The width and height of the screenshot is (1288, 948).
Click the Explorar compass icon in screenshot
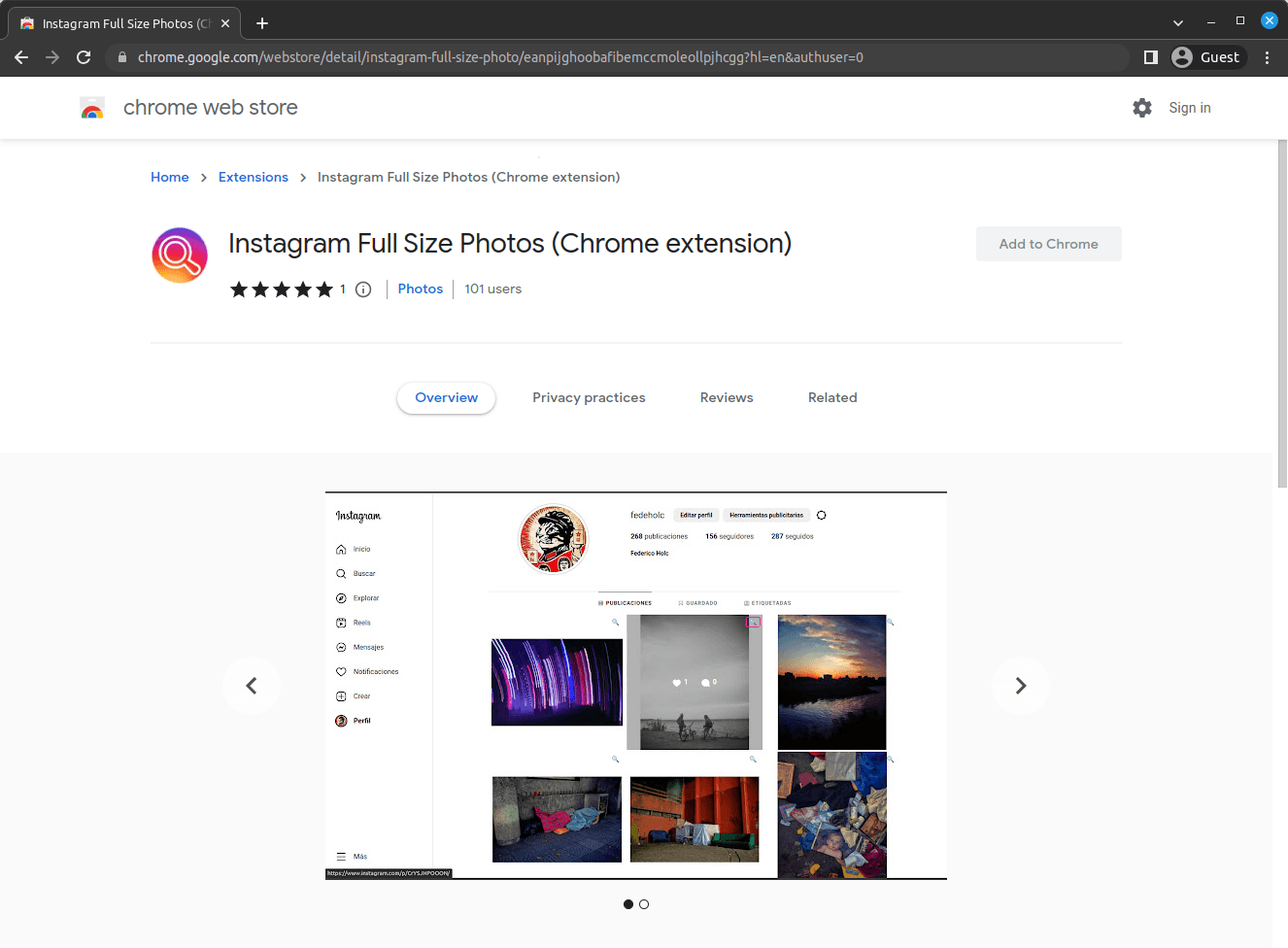coord(341,598)
